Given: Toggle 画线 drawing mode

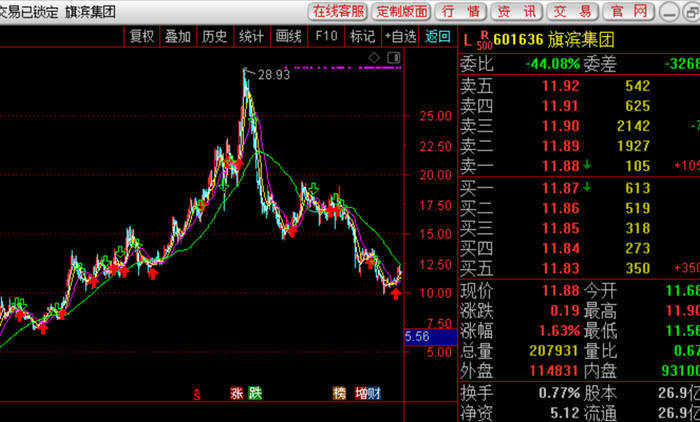Looking at the screenshot, I should pos(288,36).
